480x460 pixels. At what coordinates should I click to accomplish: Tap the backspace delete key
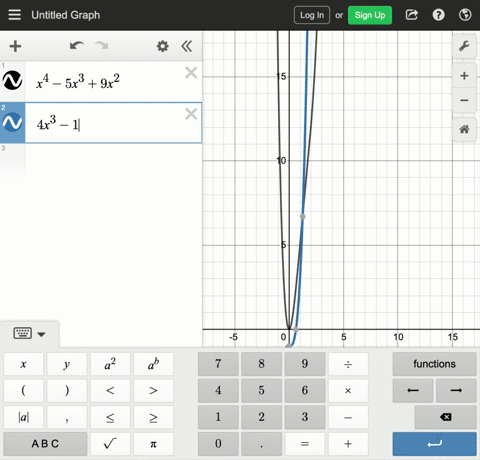coord(446,417)
